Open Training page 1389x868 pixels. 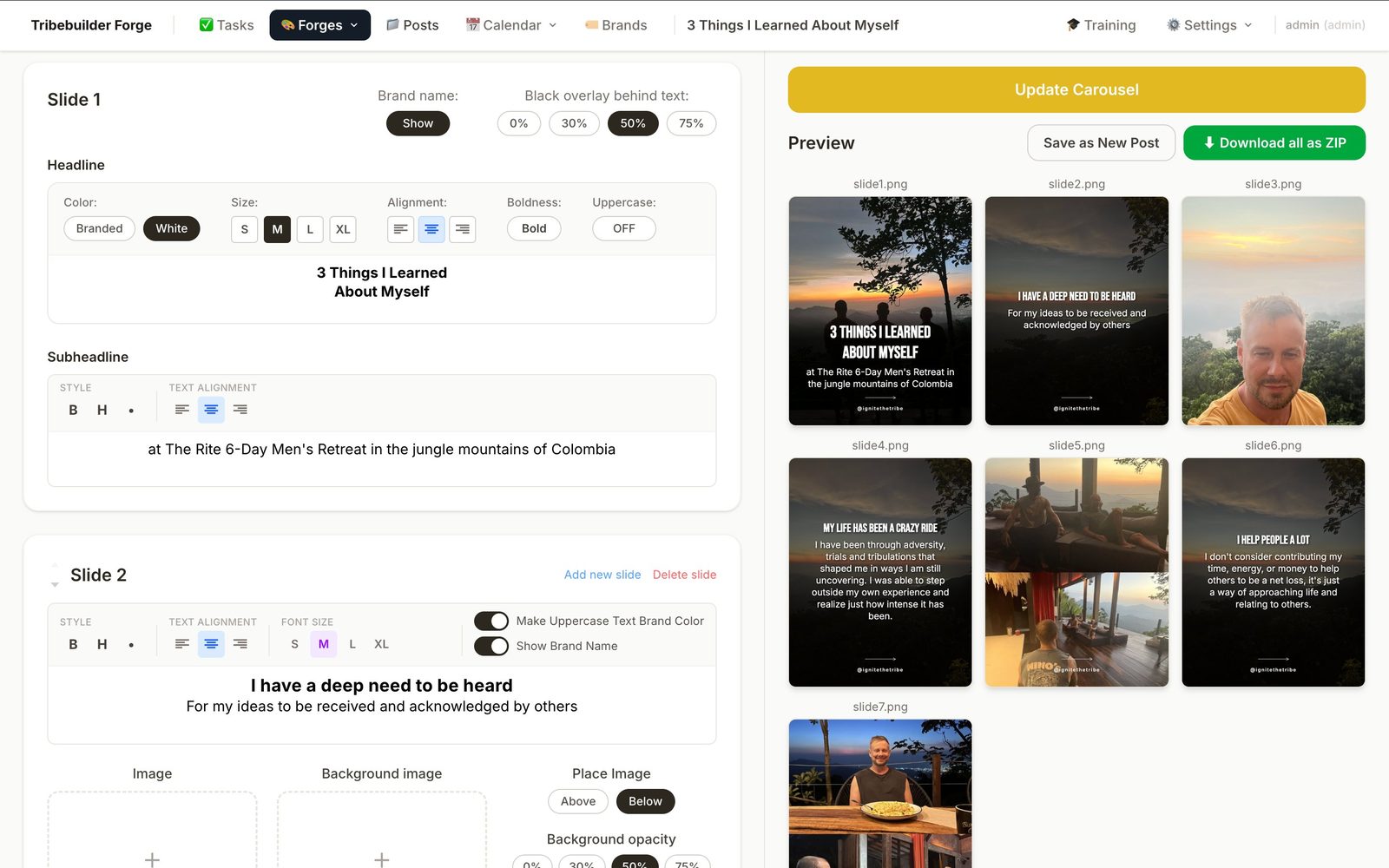click(x=1101, y=25)
